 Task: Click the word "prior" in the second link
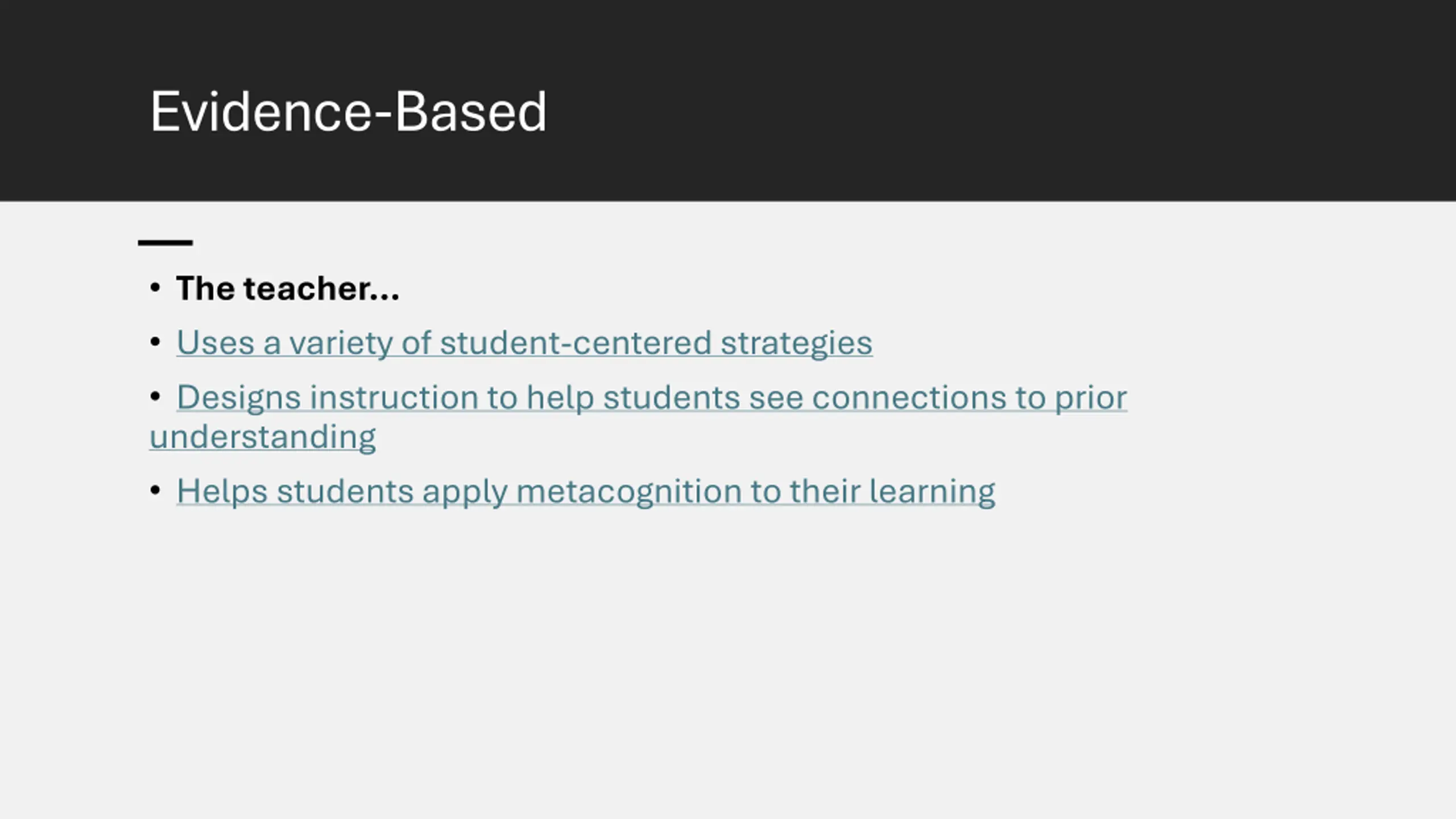[x=1091, y=397]
